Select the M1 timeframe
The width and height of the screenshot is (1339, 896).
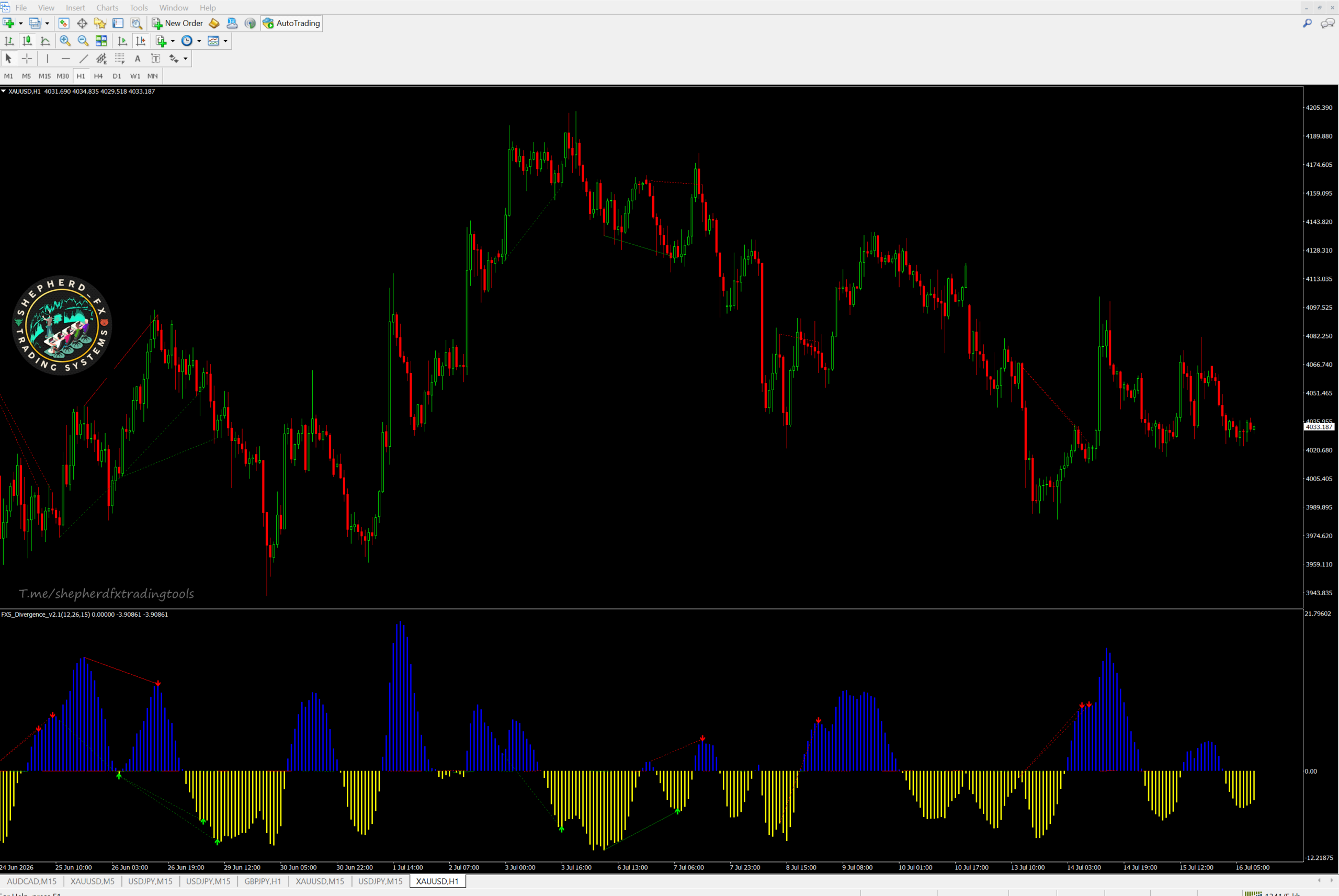pos(8,76)
